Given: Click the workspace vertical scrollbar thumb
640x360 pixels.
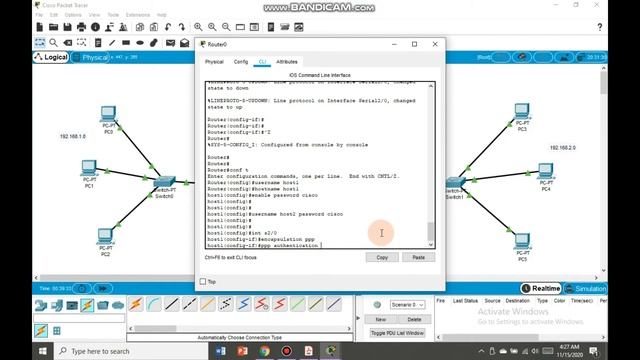Looking at the screenshot, I should click(x=603, y=82).
